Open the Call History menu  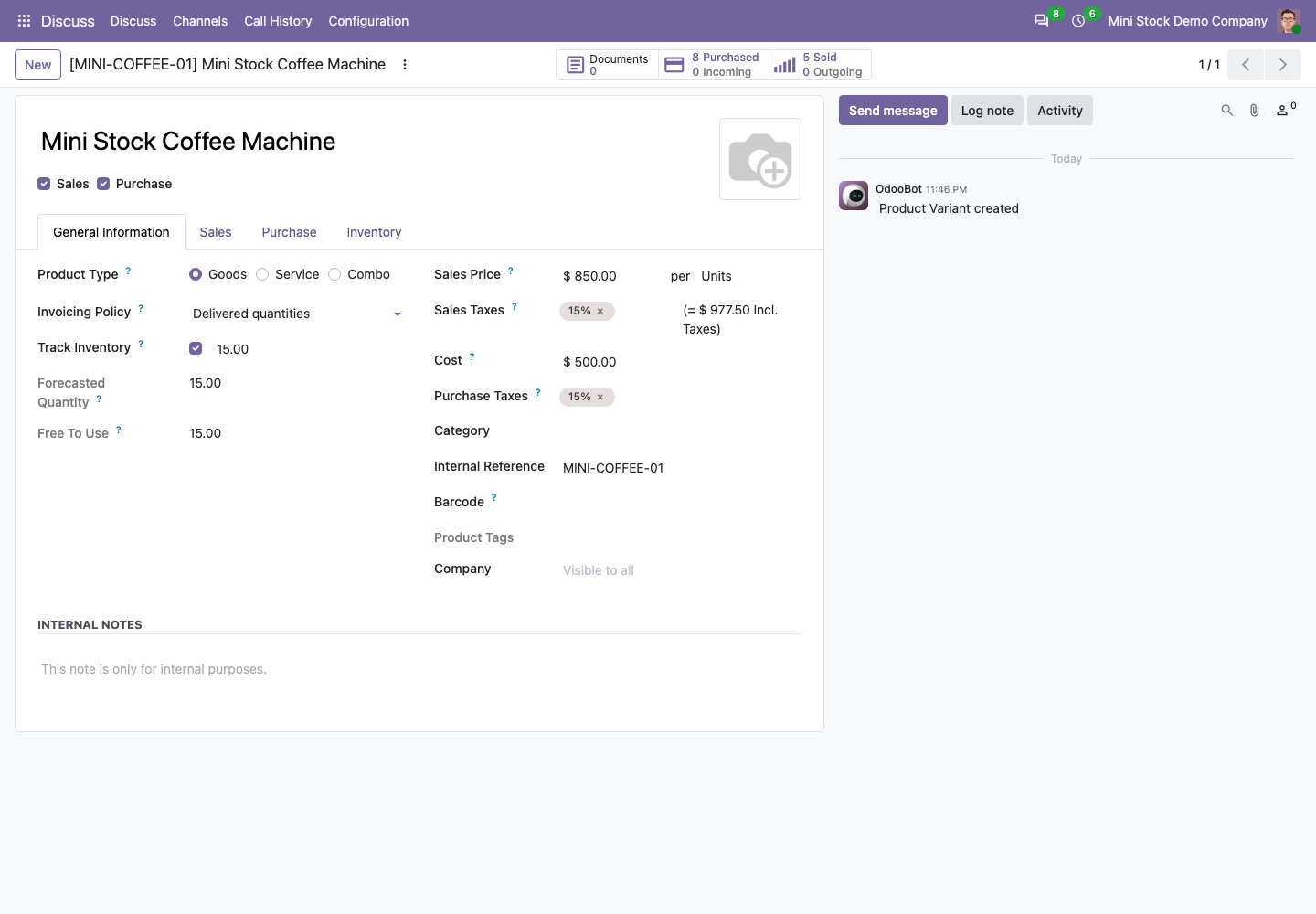tap(278, 21)
